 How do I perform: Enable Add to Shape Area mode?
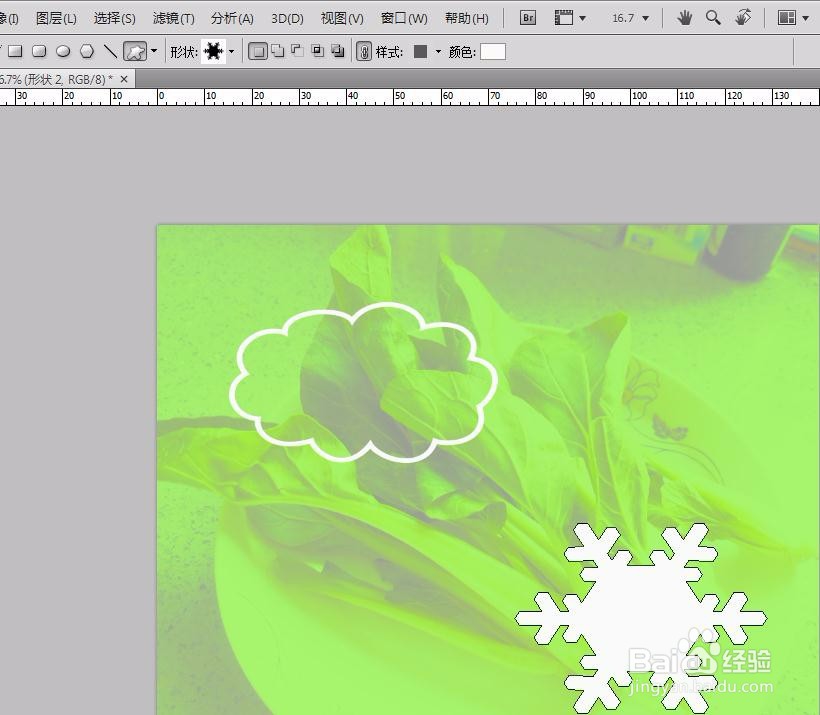278,51
